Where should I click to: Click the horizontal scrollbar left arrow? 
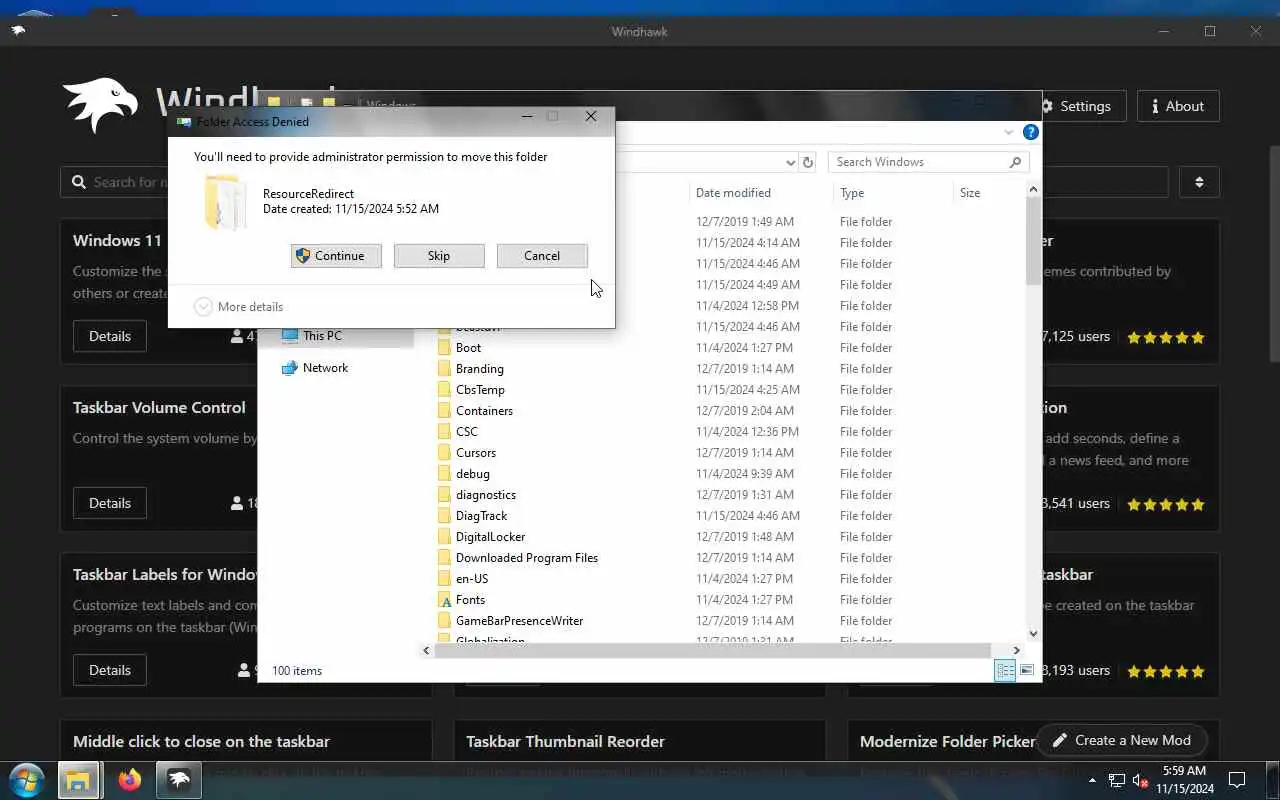(426, 650)
